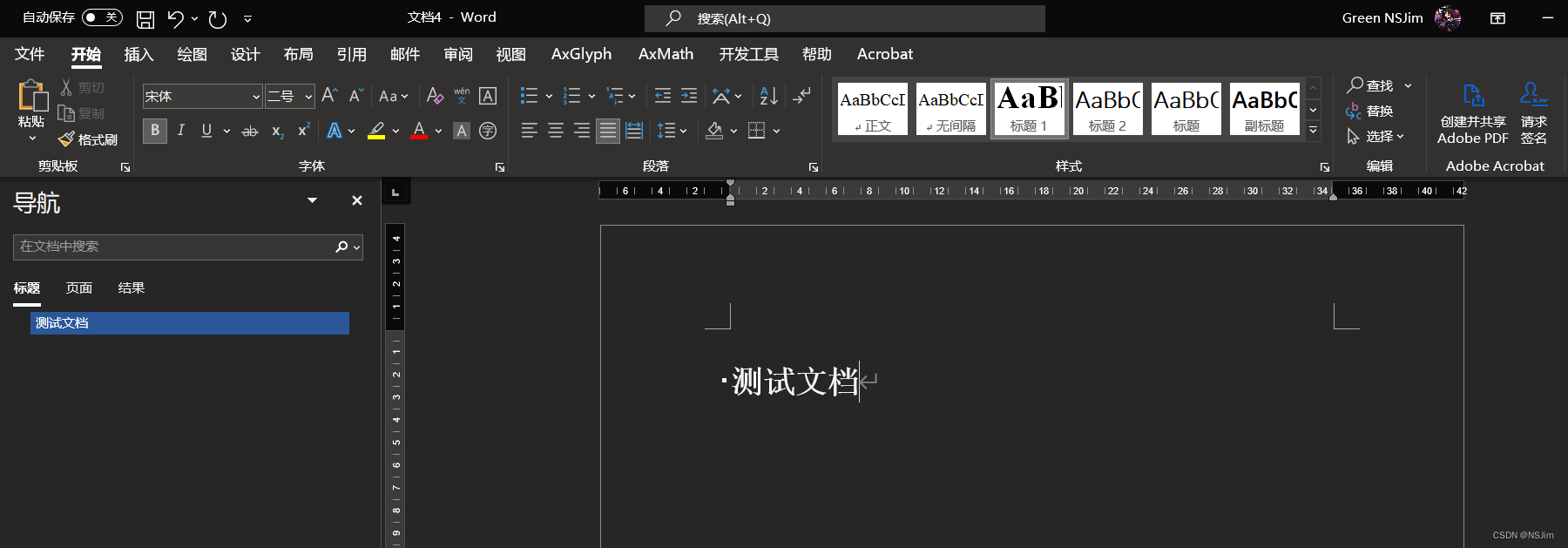This screenshot has height=548, width=1568.
Task: Apply the Subtitle (副标题) style
Action: coord(1264,108)
